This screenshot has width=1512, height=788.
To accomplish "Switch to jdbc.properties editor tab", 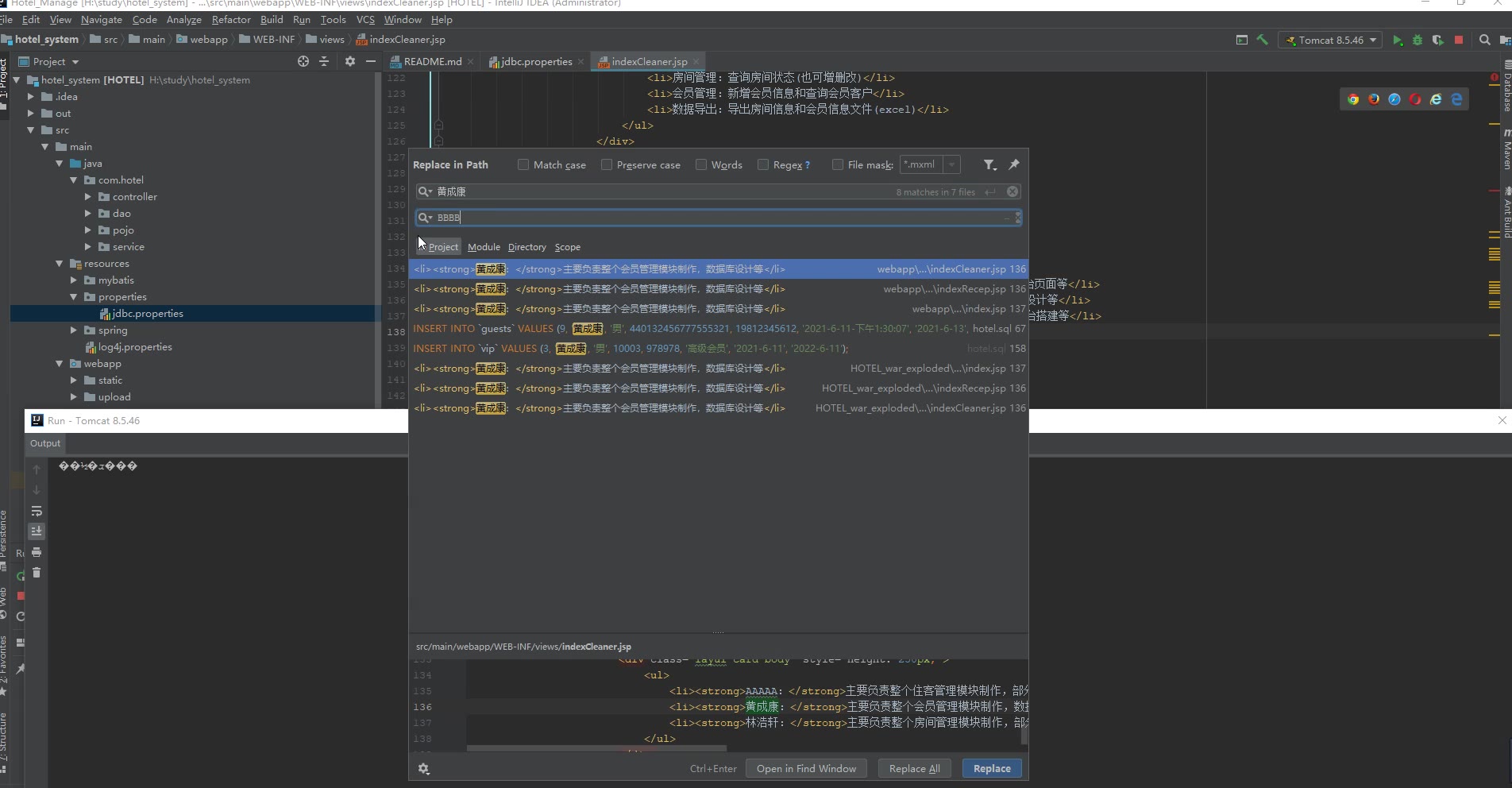I will 537,61.
